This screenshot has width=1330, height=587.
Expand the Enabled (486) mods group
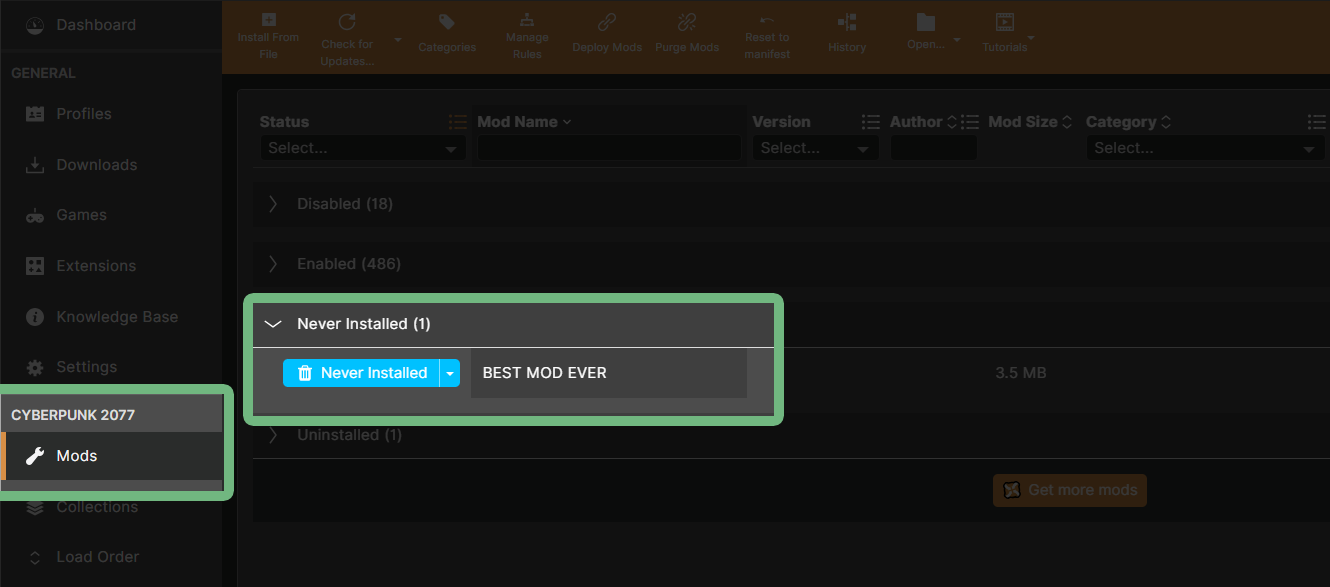(x=272, y=264)
